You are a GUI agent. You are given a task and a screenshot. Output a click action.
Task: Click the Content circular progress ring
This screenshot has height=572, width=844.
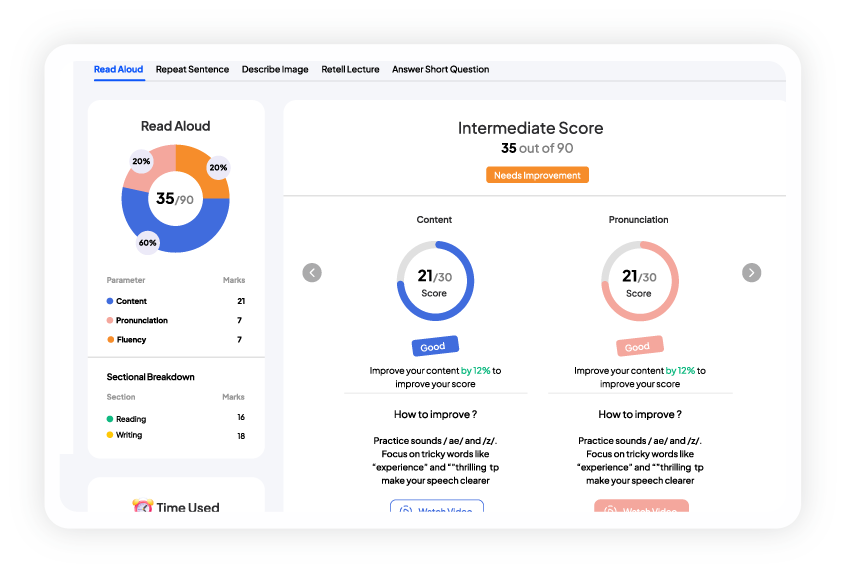[x=435, y=281]
